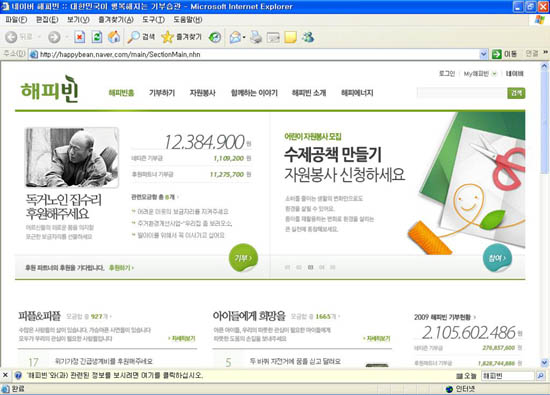
Task: Click the Stop loading toolbar icon
Action: (x=80, y=37)
